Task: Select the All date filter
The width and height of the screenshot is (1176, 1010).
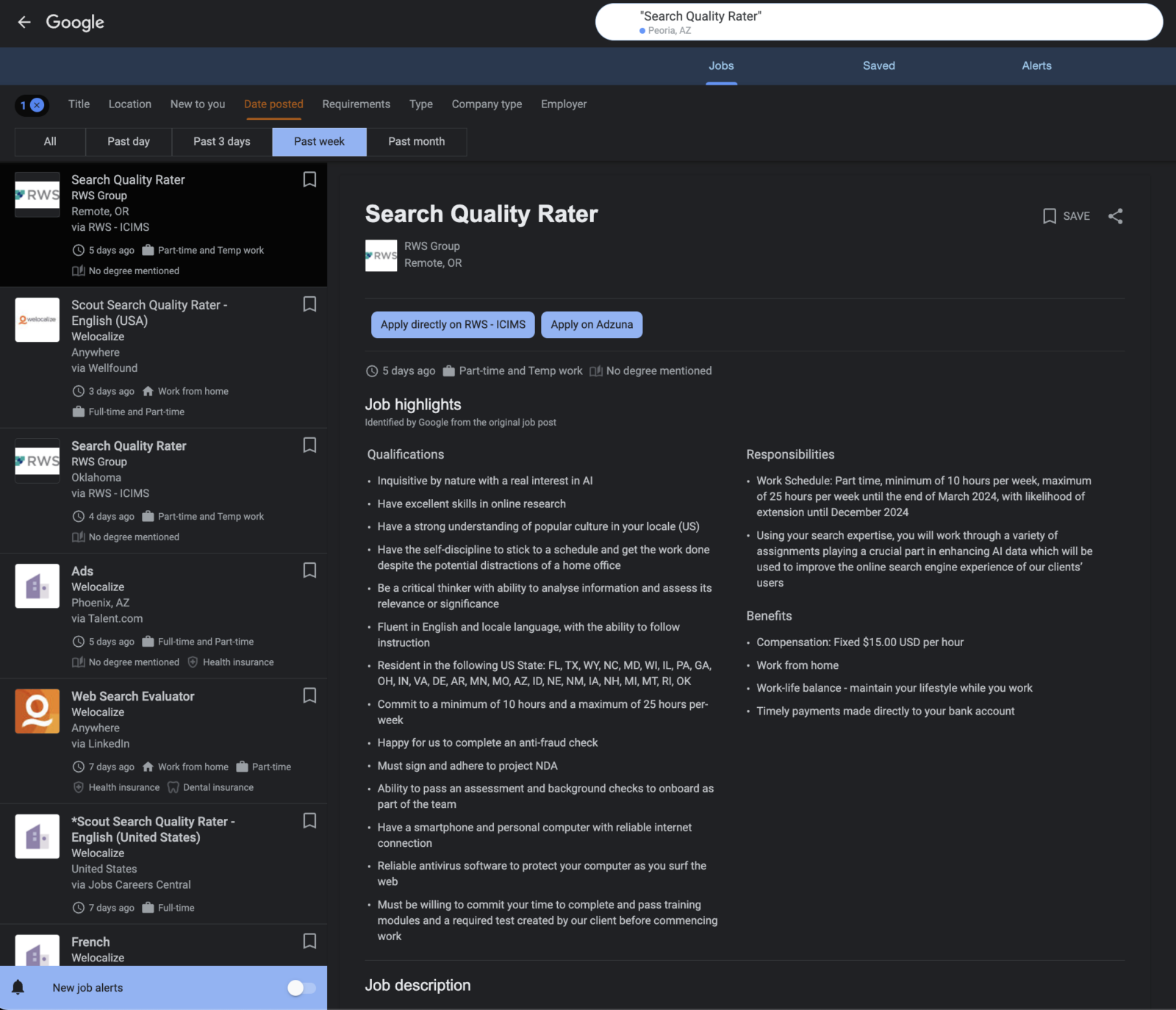Action: coord(50,142)
